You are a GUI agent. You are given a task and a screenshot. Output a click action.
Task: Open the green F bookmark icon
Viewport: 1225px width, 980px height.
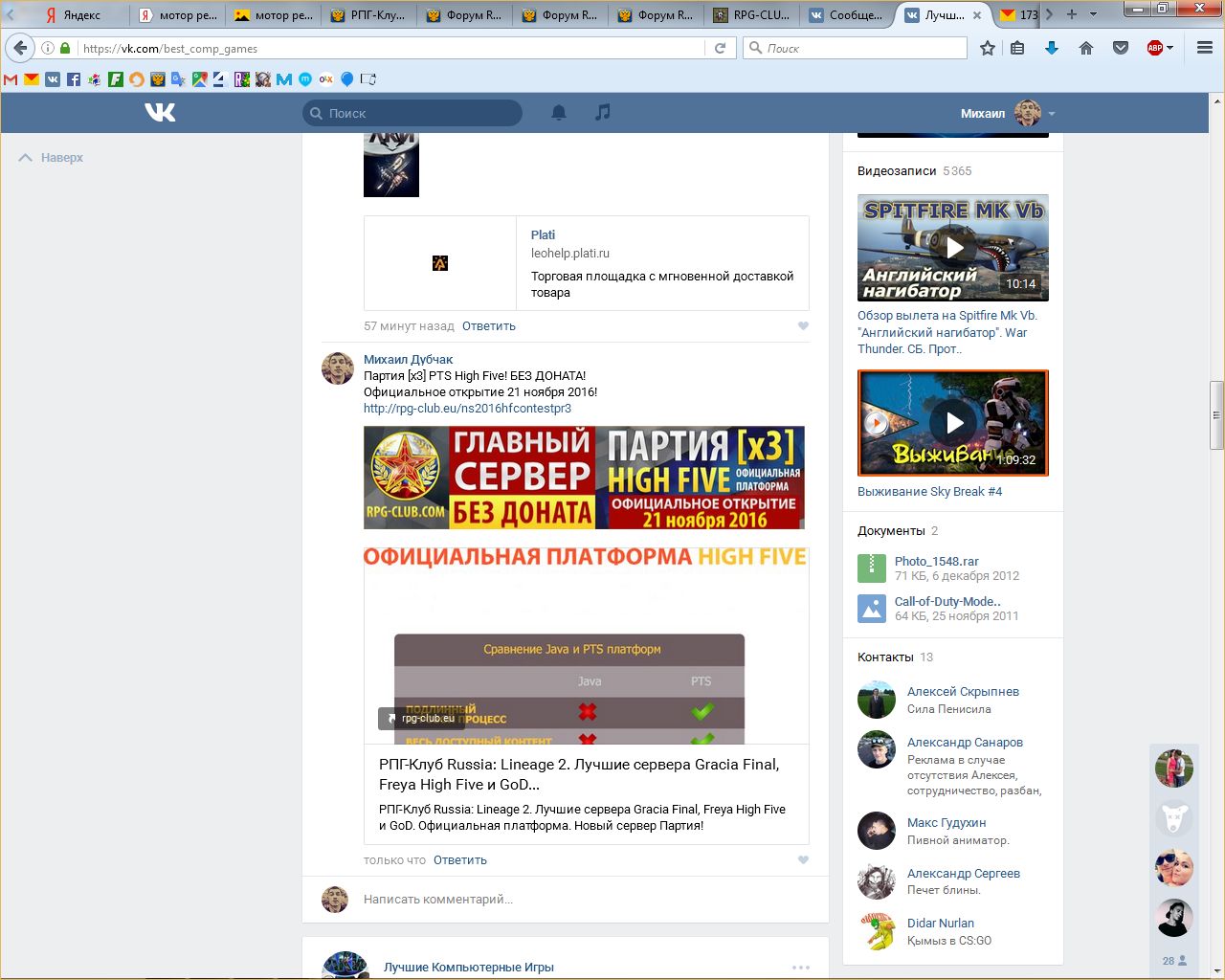coord(116,79)
